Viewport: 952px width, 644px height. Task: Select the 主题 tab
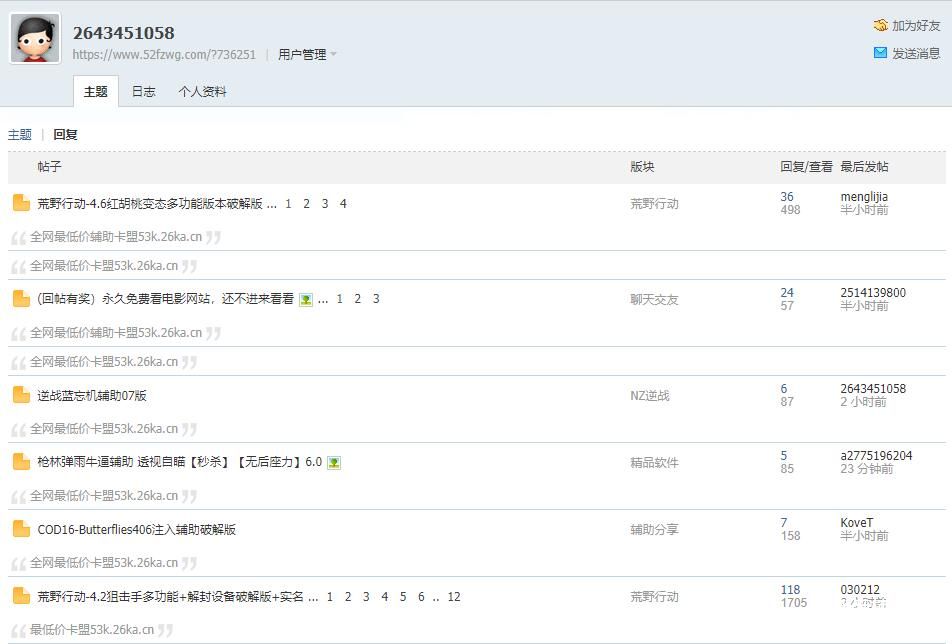pyautogui.click(x=96, y=91)
